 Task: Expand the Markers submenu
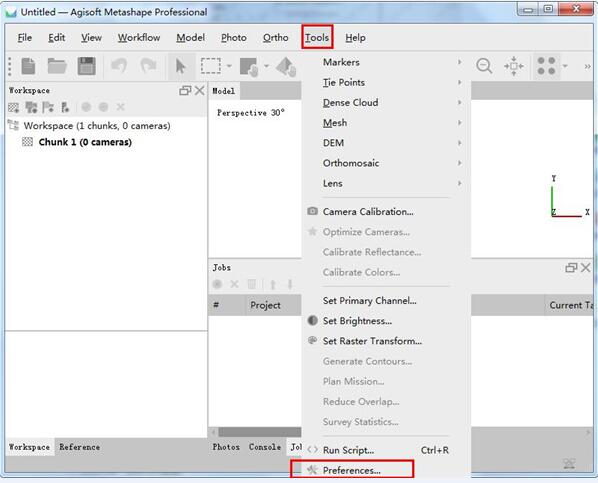pyautogui.click(x=385, y=62)
